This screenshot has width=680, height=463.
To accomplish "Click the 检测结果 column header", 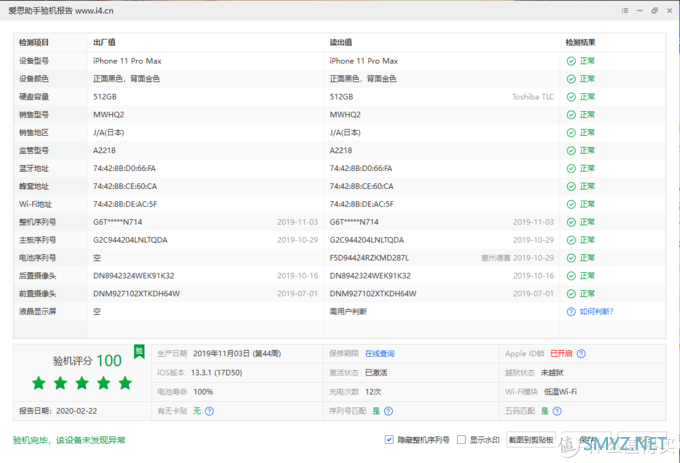I will click(580, 42).
